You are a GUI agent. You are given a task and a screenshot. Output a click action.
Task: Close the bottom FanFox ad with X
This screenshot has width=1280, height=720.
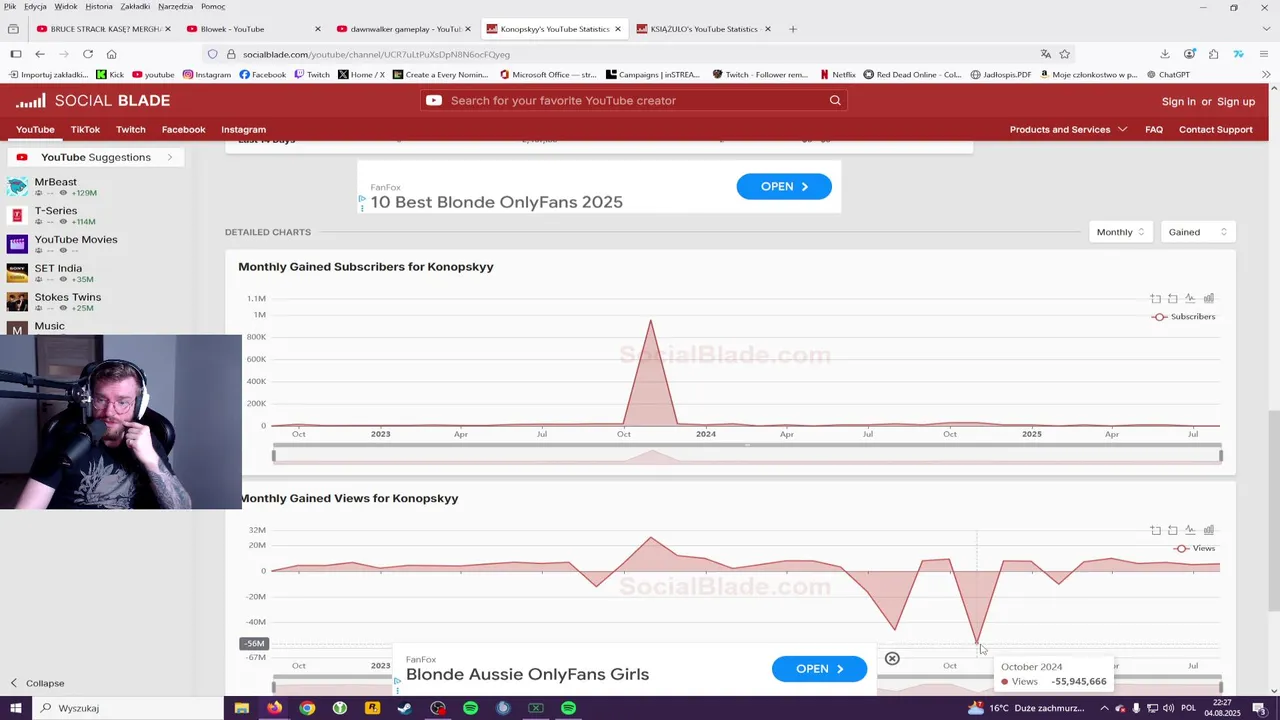coord(892,659)
